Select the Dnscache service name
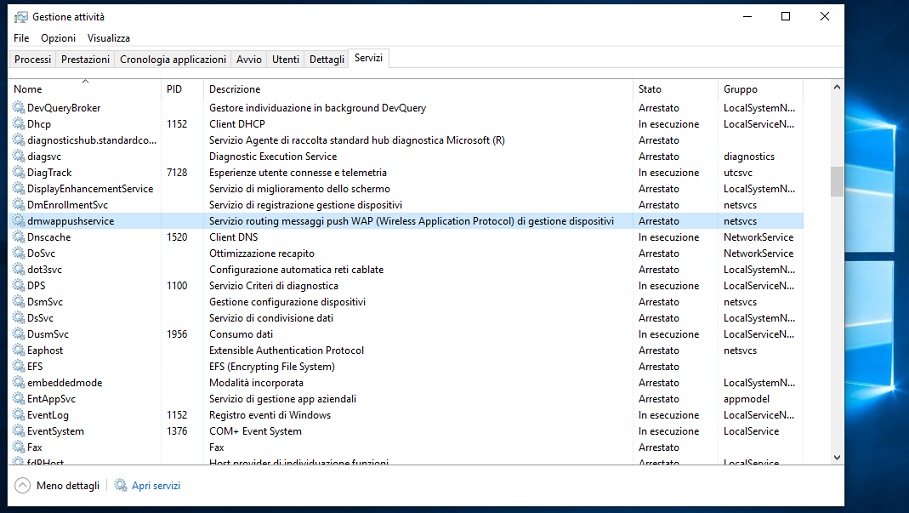Viewport: 909px width, 513px height. (x=49, y=238)
